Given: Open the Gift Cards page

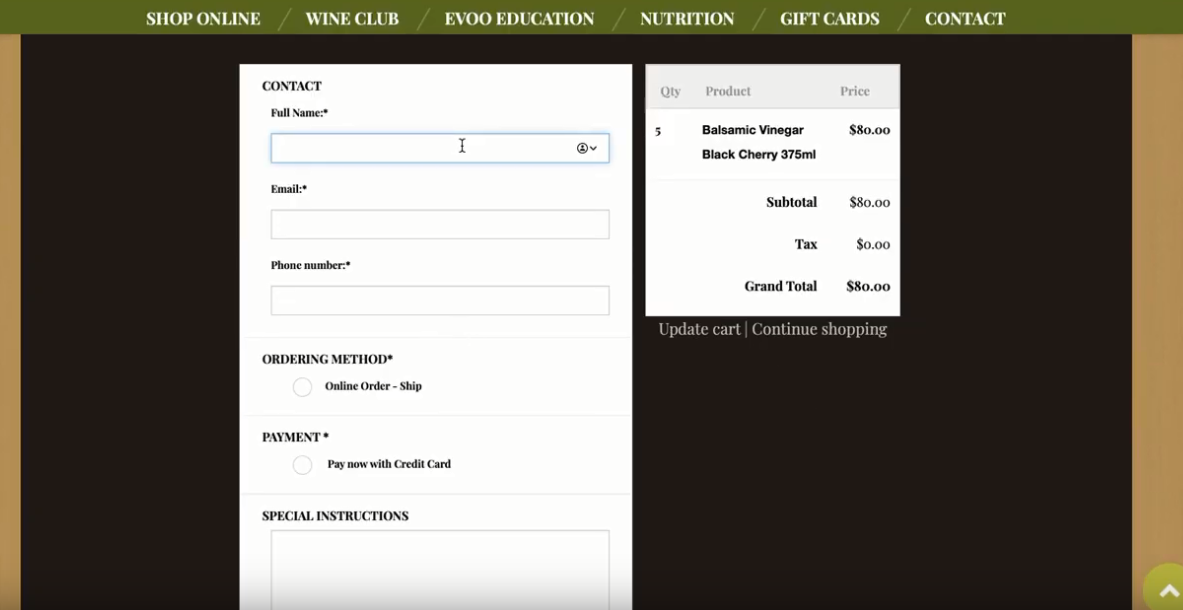Looking at the screenshot, I should (x=829, y=19).
